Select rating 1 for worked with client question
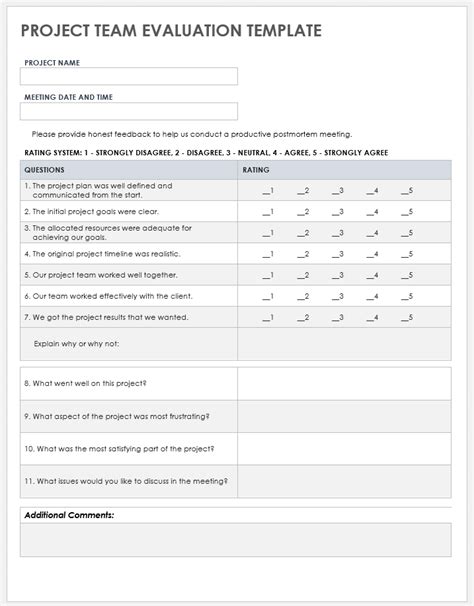This screenshot has height=606, width=474. pyautogui.click(x=268, y=296)
